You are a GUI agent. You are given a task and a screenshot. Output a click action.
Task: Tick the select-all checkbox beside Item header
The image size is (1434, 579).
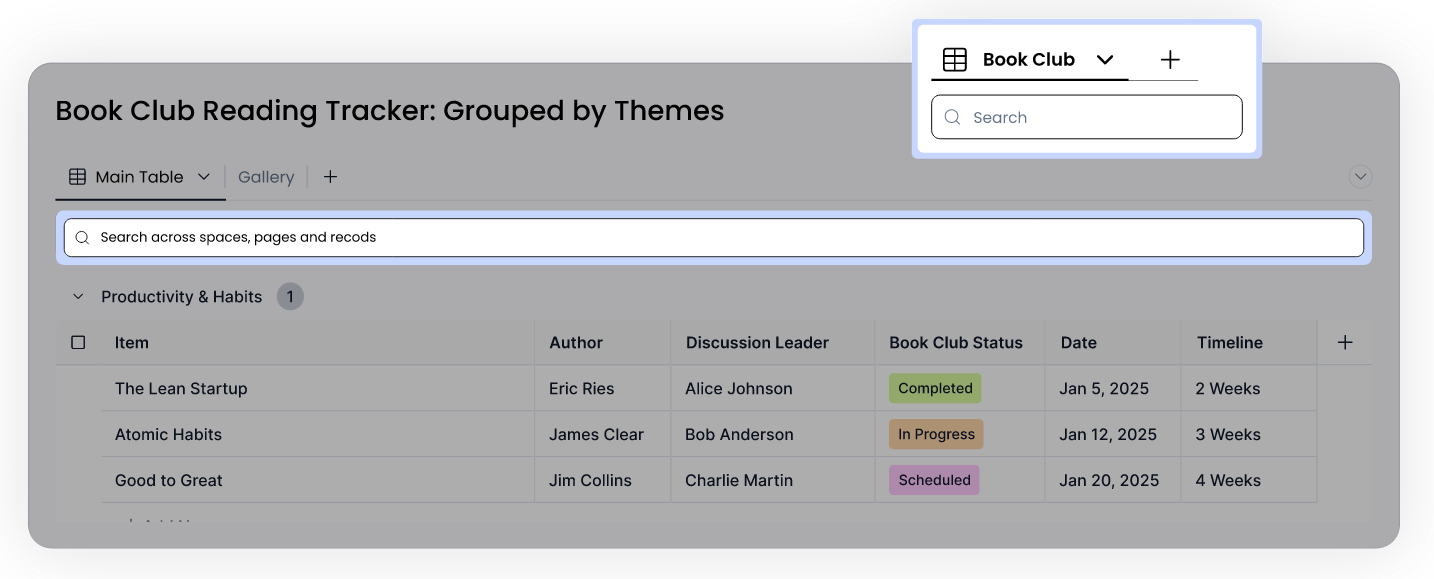click(78, 342)
